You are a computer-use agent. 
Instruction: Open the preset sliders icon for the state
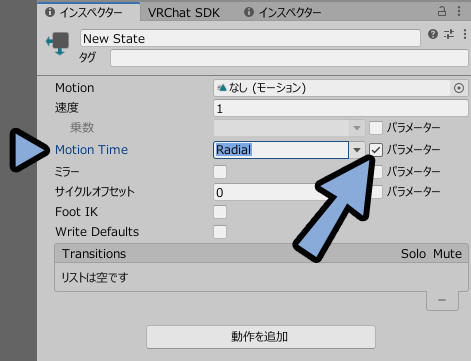(x=449, y=34)
